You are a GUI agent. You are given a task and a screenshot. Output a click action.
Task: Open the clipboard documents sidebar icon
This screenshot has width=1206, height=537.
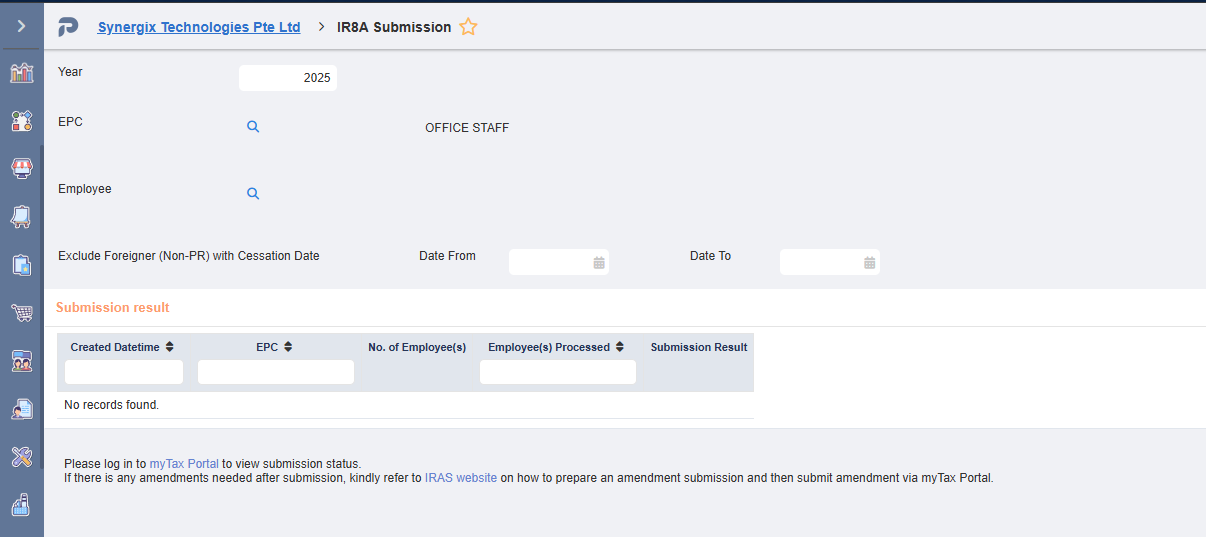tap(21, 265)
